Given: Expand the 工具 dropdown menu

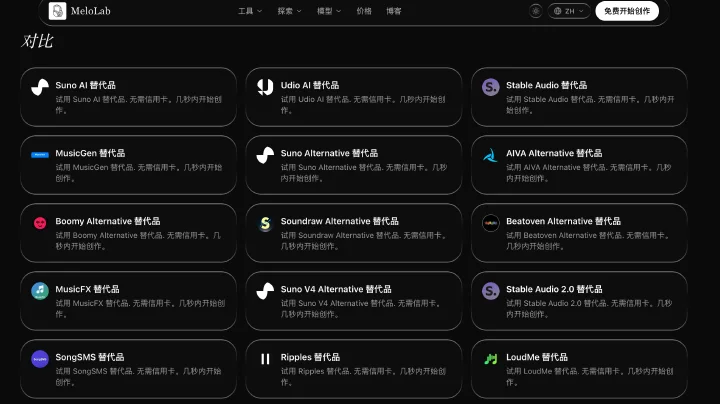Looking at the screenshot, I should click(250, 11).
